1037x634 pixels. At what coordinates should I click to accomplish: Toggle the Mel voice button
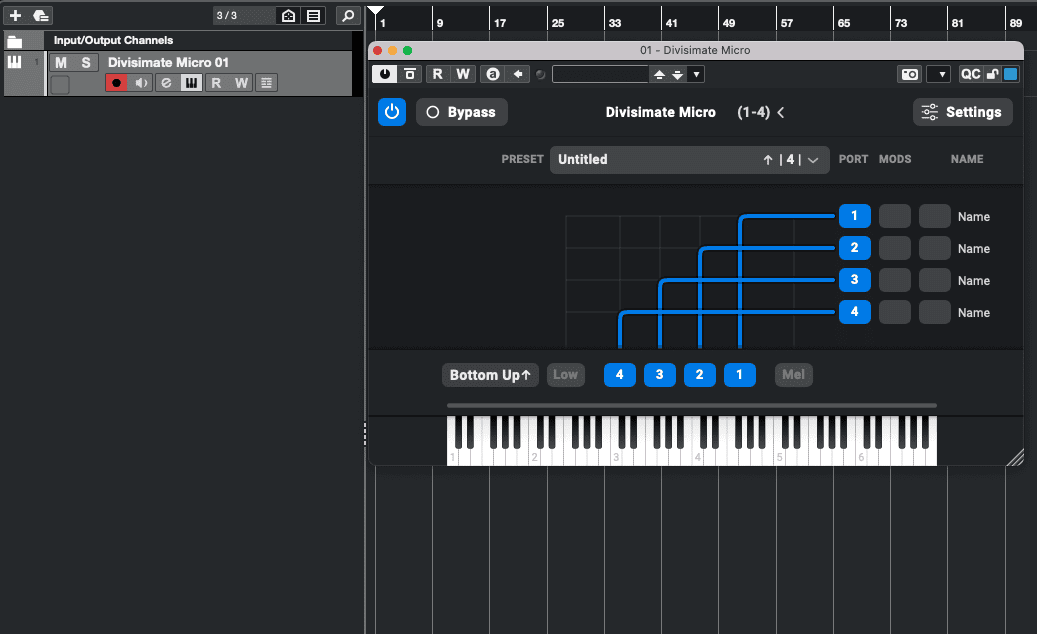pos(794,375)
